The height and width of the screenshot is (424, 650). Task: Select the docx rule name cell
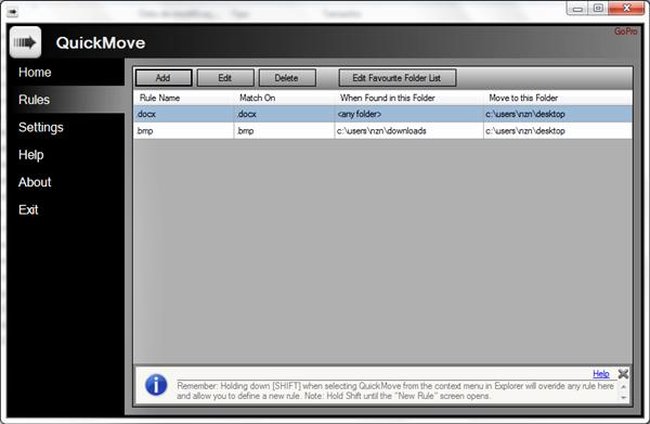[184, 114]
